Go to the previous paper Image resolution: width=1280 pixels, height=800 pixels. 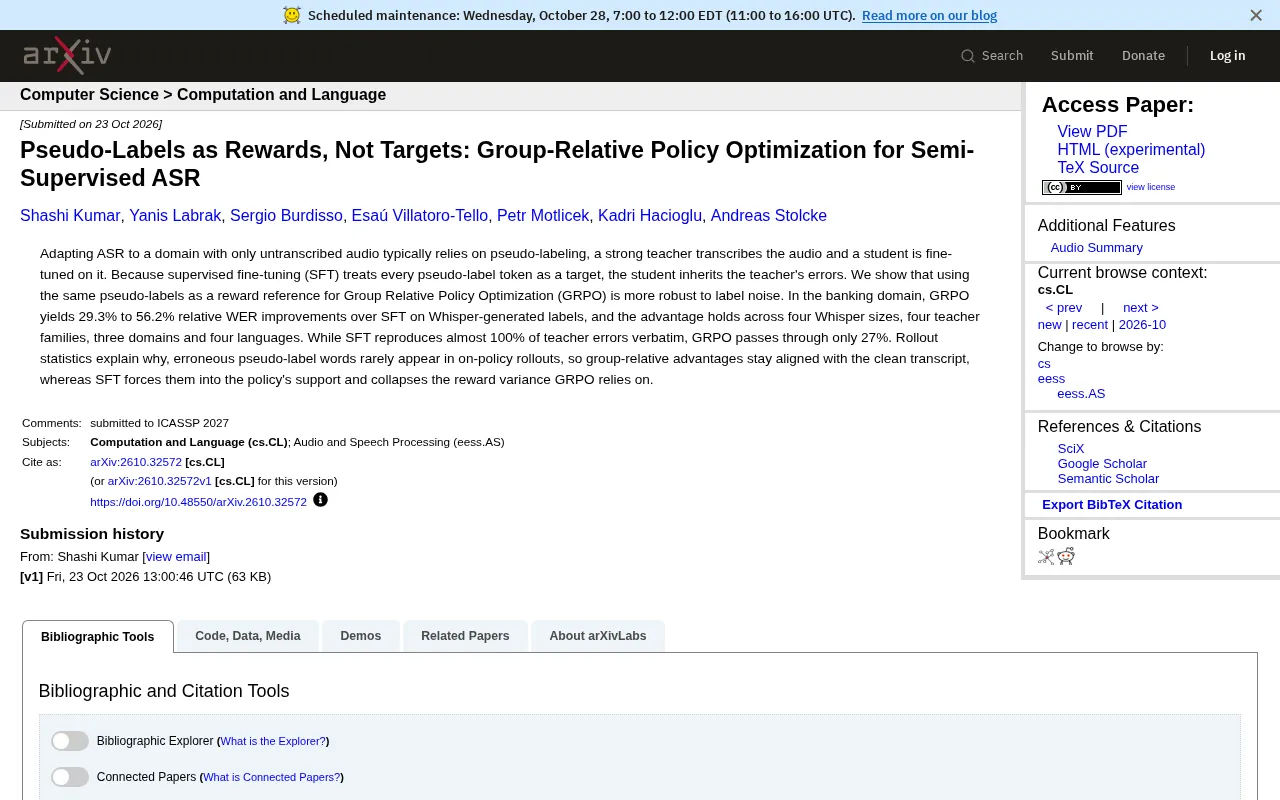pos(1064,308)
